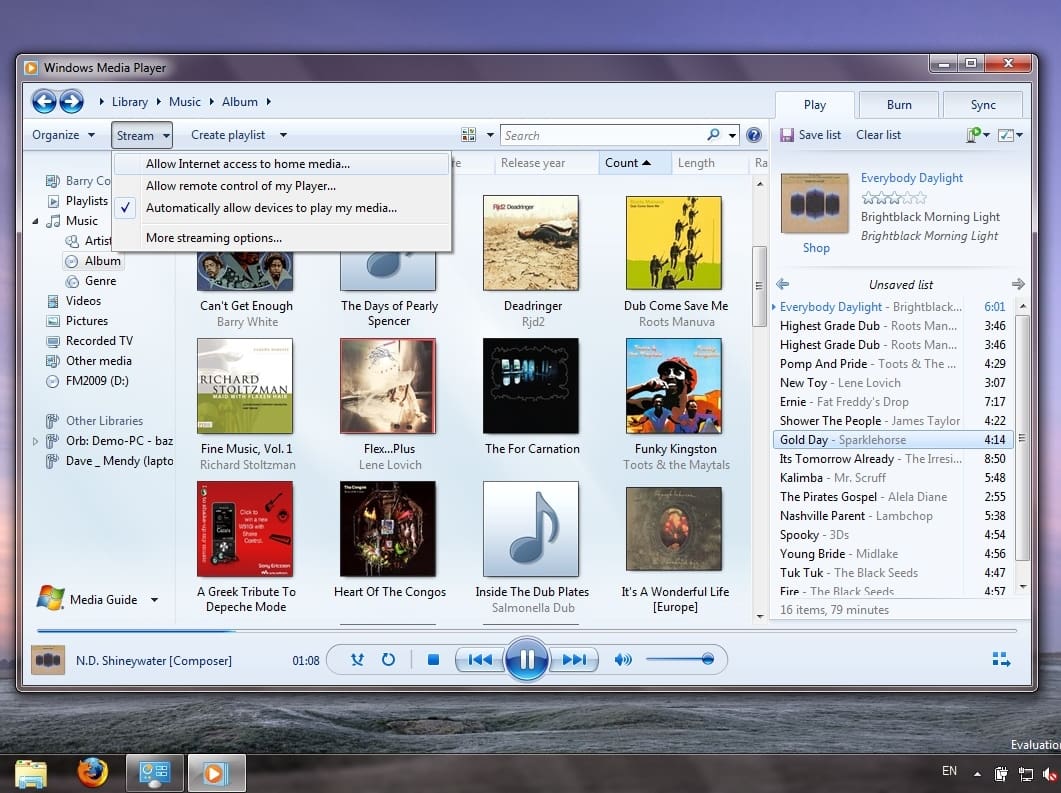Viewport: 1061px width, 793px height.
Task: Switch to the Burn tab
Action: pos(898,105)
